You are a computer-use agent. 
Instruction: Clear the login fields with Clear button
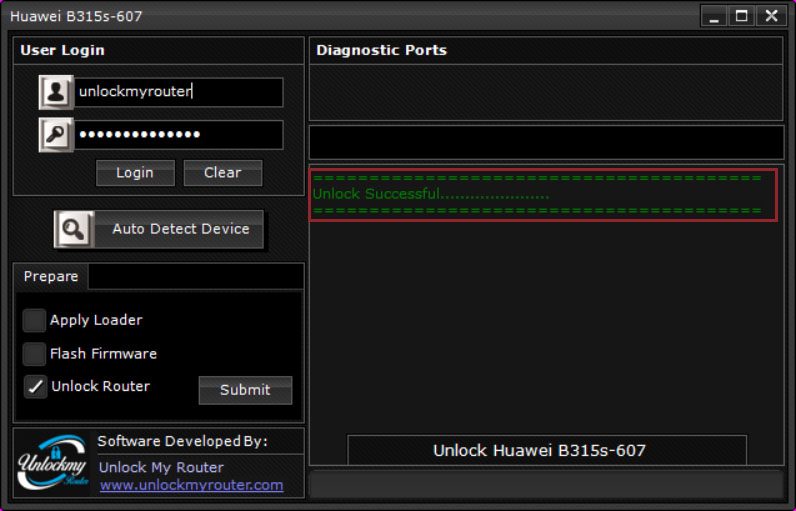click(x=223, y=173)
